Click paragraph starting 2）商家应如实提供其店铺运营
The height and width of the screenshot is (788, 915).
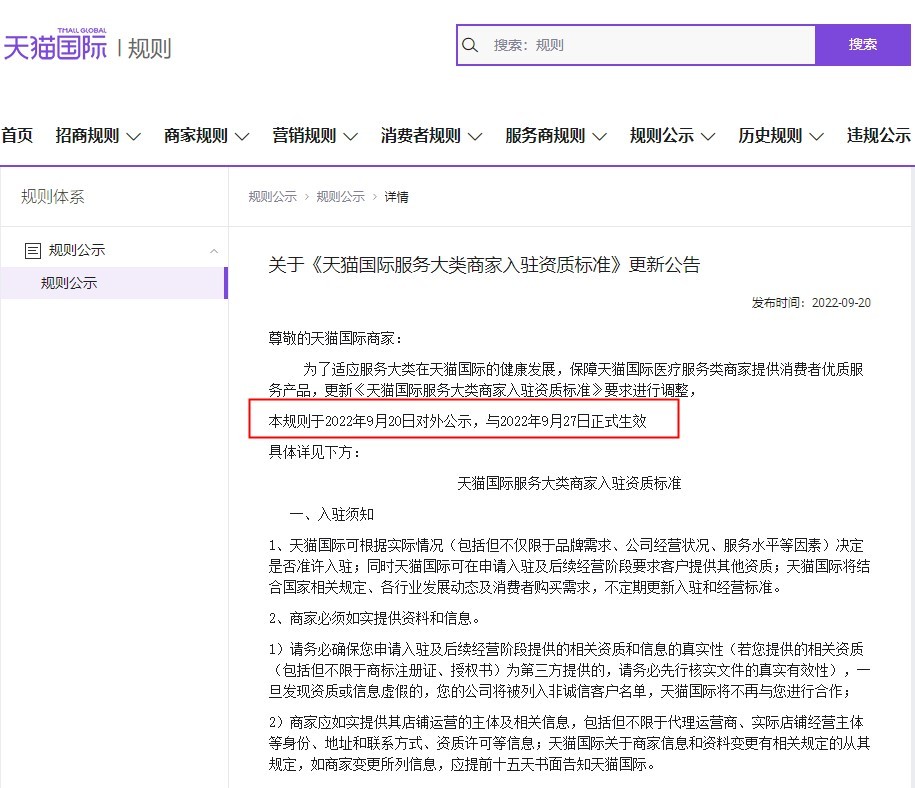[569, 743]
